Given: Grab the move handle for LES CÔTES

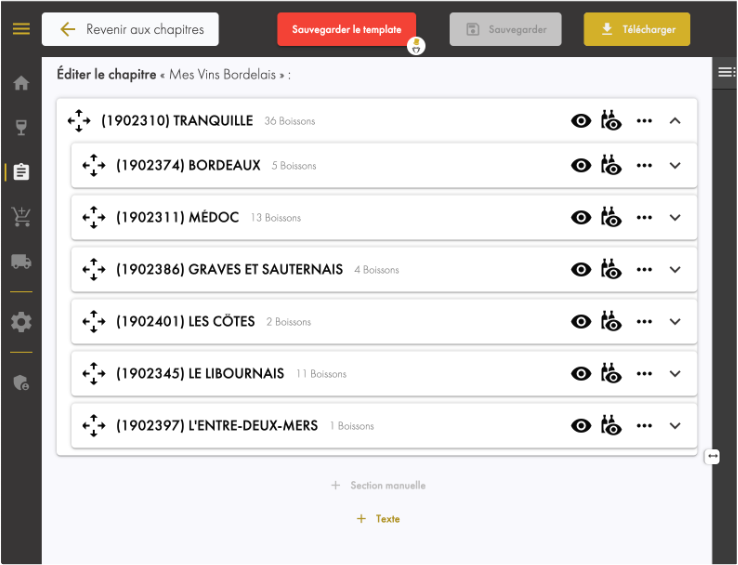Looking at the screenshot, I should [94, 322].
